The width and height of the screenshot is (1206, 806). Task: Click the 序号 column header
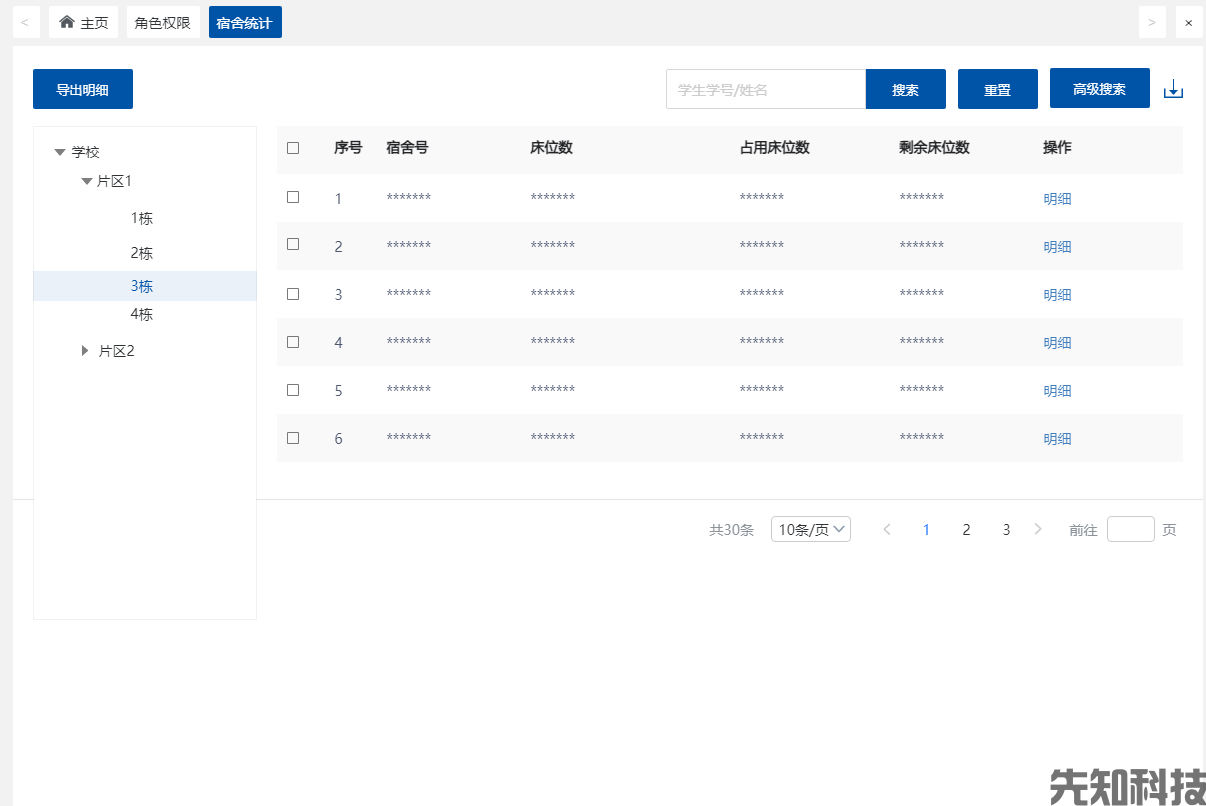tap(348, 147)
